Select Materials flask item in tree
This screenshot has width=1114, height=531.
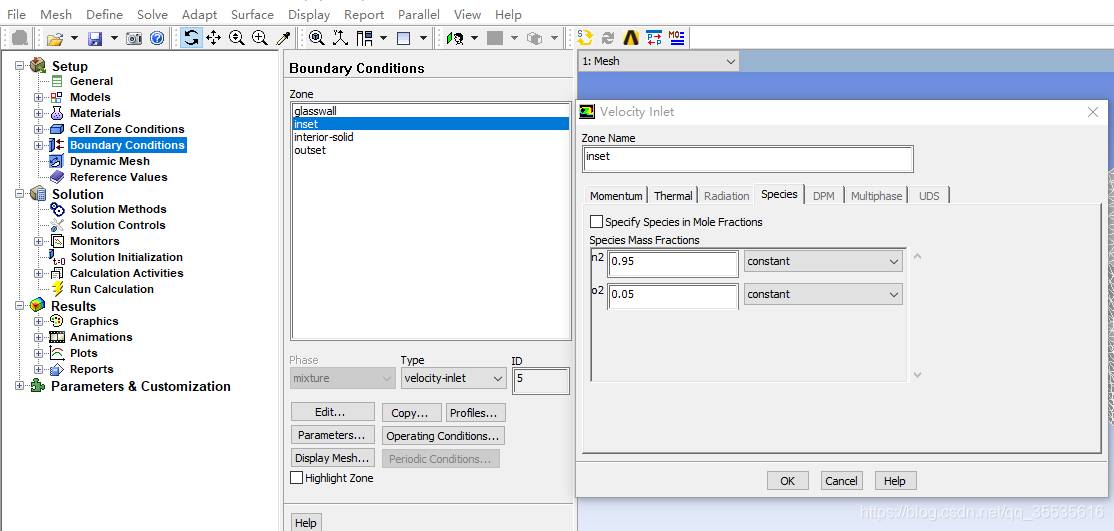click(95, 113)
